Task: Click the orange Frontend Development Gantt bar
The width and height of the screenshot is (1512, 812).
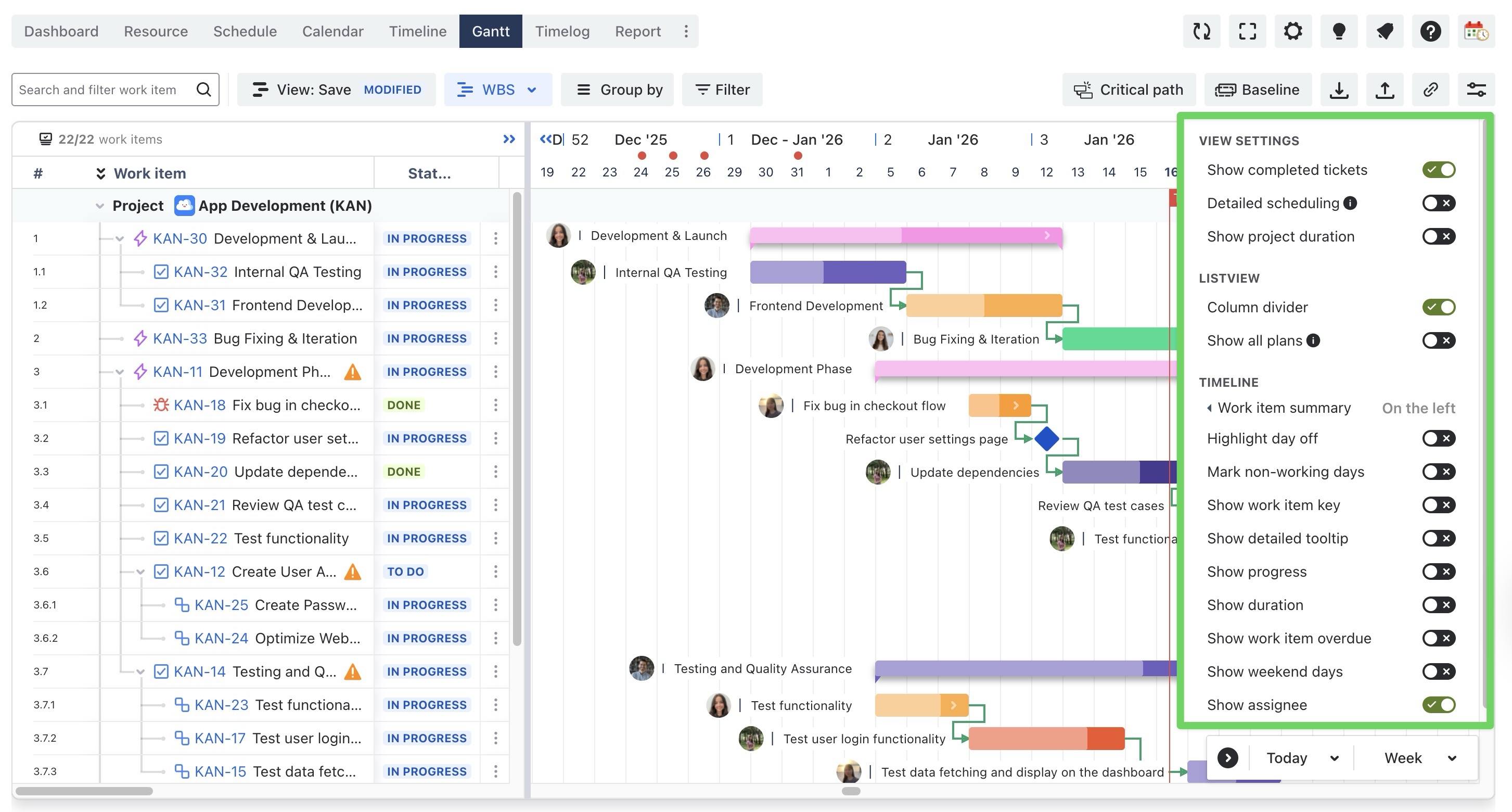Action: (984, 306)
